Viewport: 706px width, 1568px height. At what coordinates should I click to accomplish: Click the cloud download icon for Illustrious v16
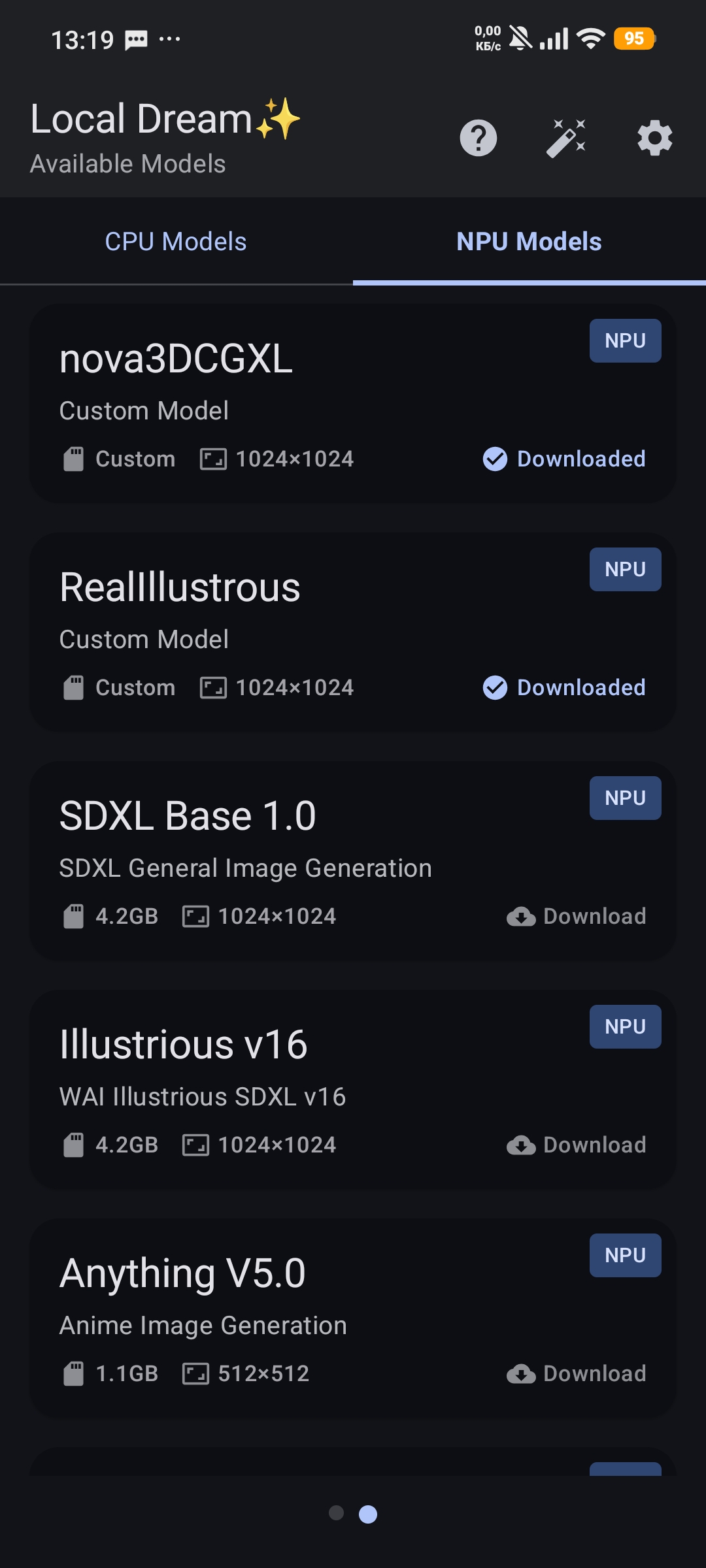click(521, 1145)
